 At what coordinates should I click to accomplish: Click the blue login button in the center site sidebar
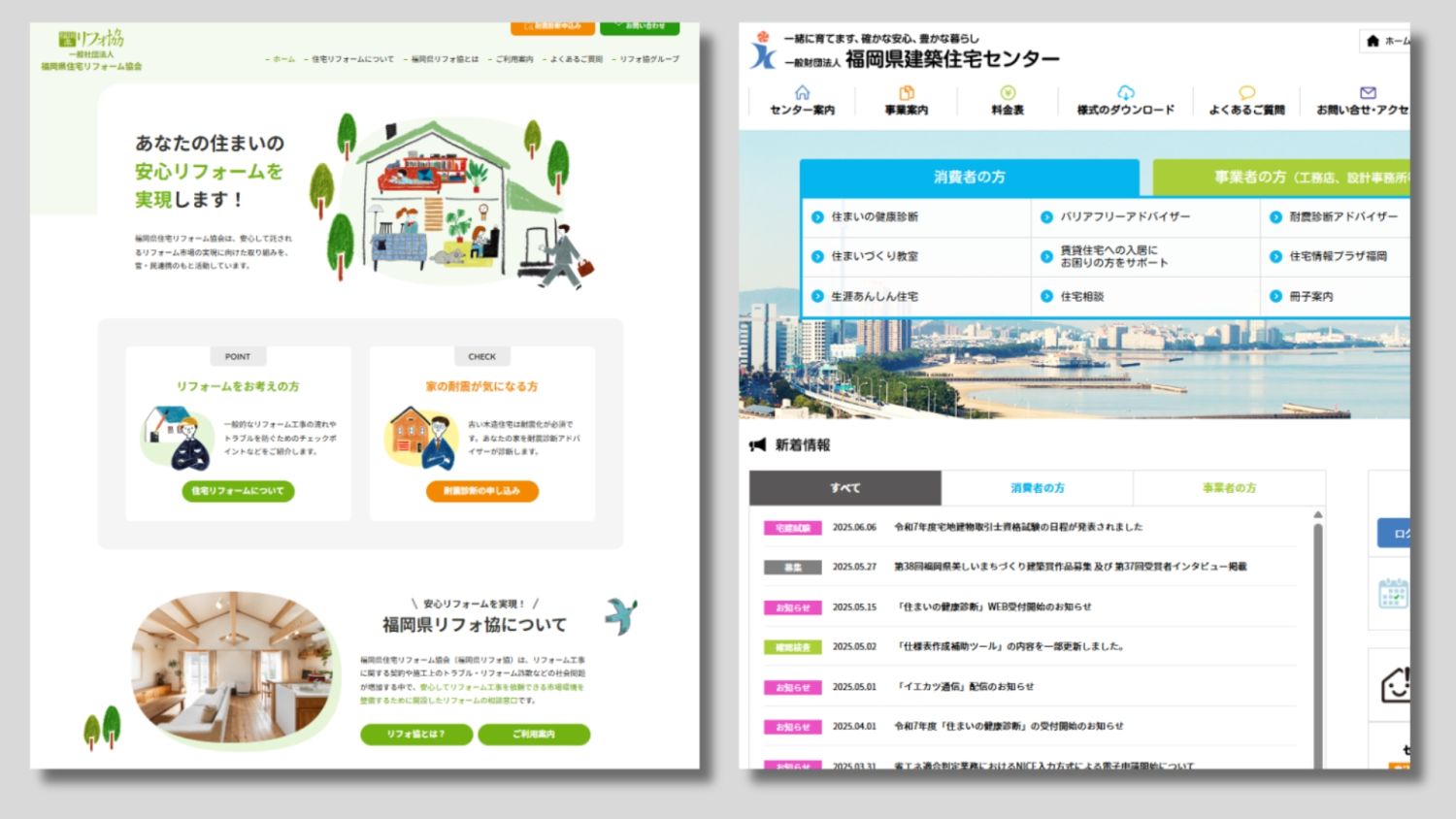(x=1394, y=533)
